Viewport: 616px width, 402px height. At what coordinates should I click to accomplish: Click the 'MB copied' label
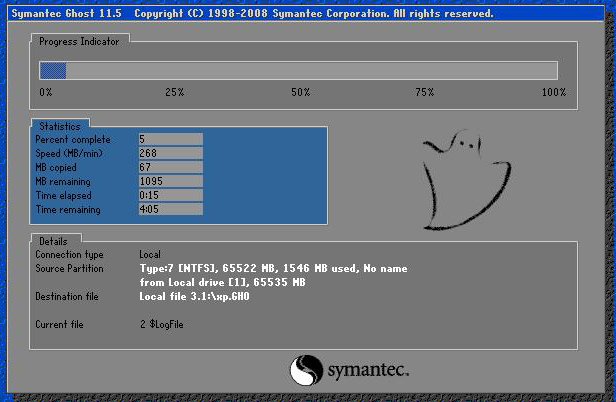coord(56,167)
